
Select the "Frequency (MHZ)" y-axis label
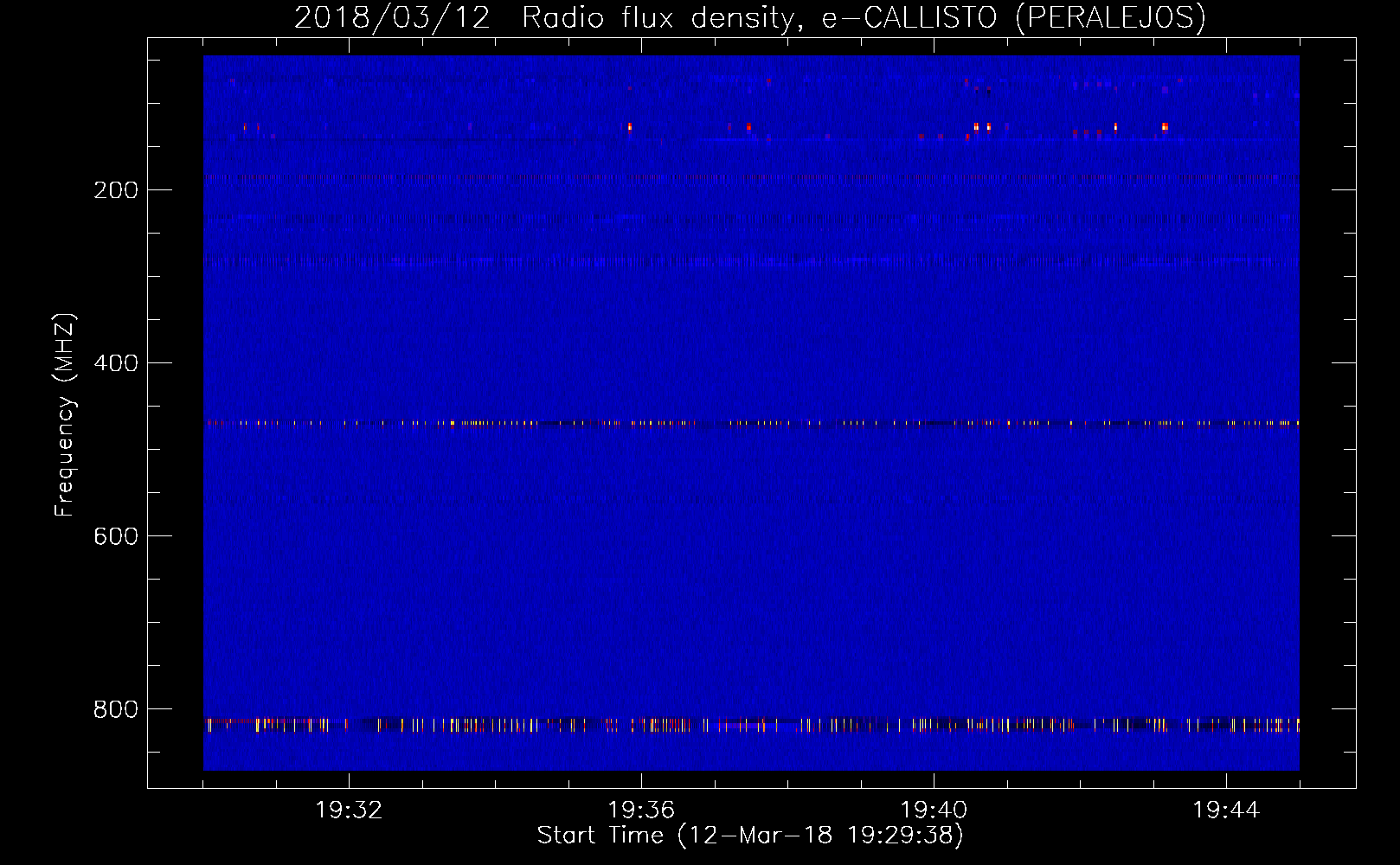click(x=65, y=414)
